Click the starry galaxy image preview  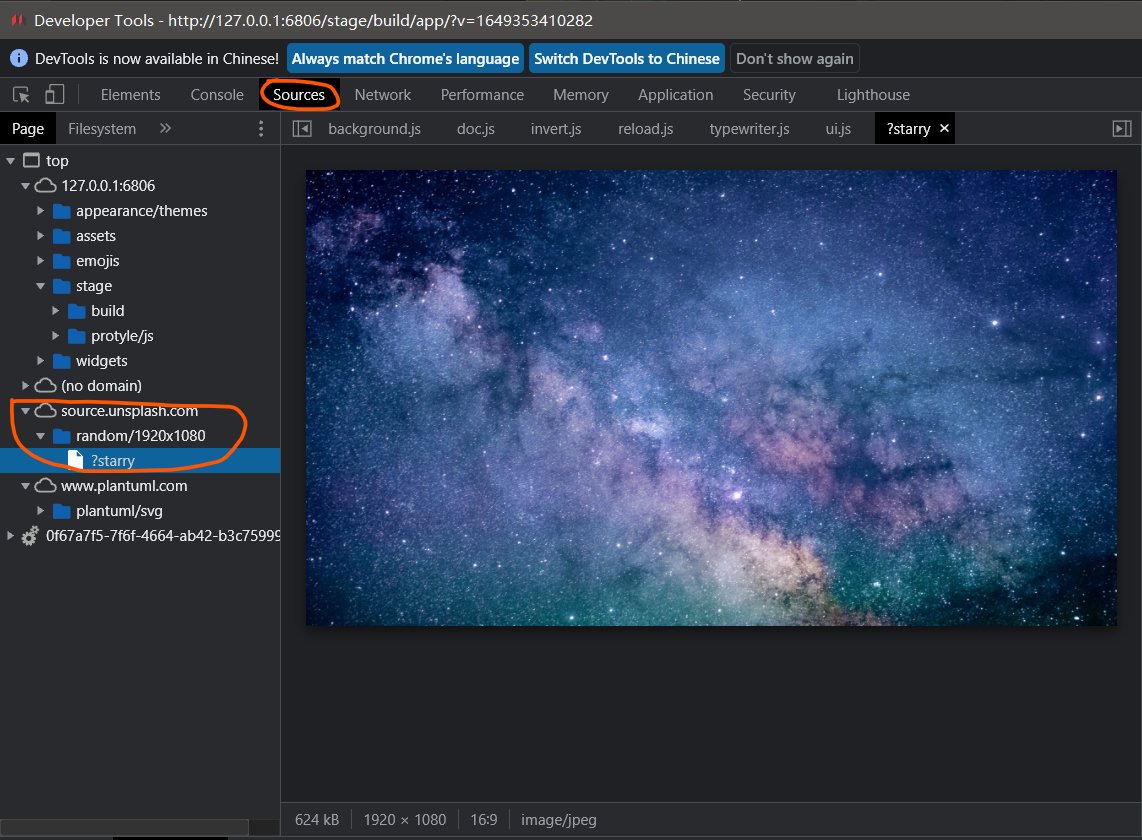pyautogui.click(x=710, y=398)
